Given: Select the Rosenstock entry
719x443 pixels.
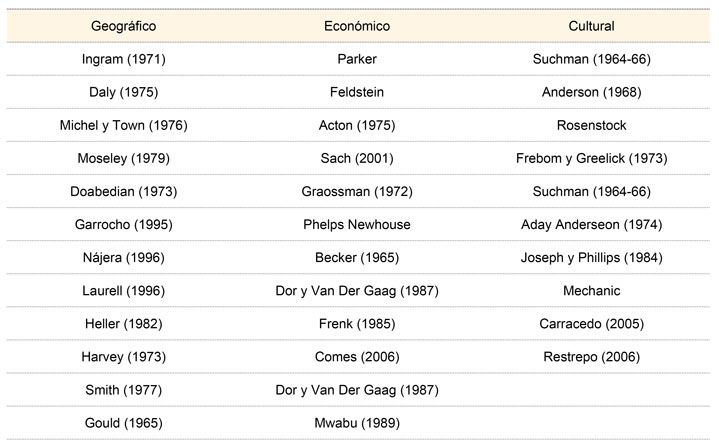Looking at the screenshot, I should [x=592, y=125].
